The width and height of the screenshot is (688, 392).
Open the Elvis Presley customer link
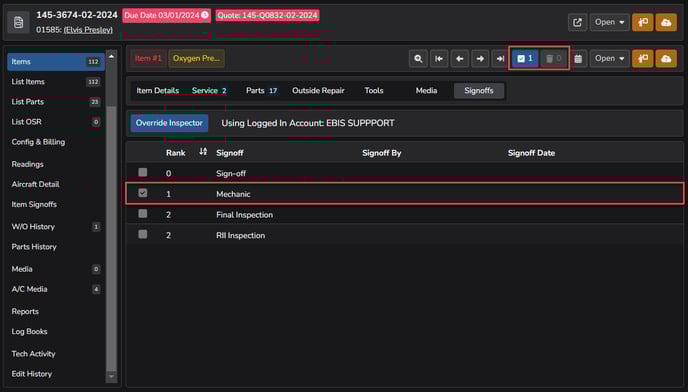(88, 30)
